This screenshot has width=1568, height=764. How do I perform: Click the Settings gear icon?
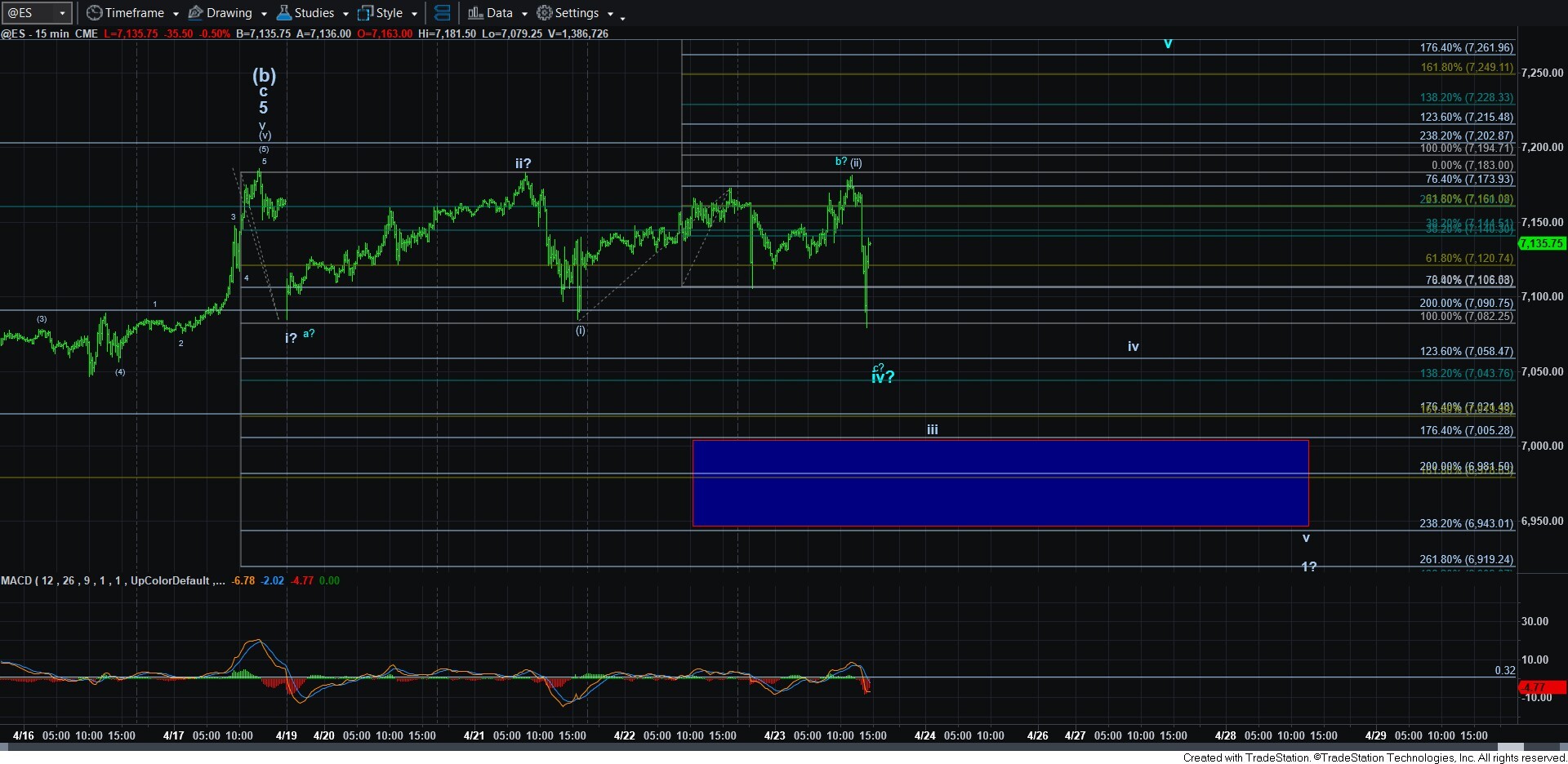click(x=544, y=13)
